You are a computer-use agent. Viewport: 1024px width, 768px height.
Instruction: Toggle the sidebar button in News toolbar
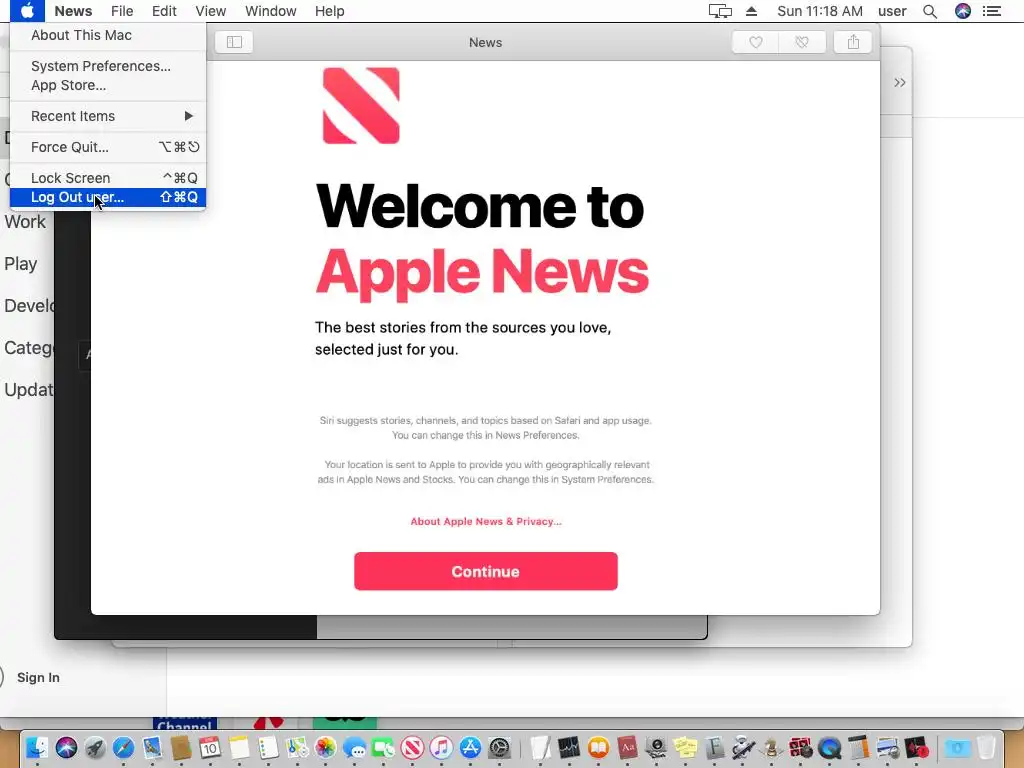(x=234, y=42)
